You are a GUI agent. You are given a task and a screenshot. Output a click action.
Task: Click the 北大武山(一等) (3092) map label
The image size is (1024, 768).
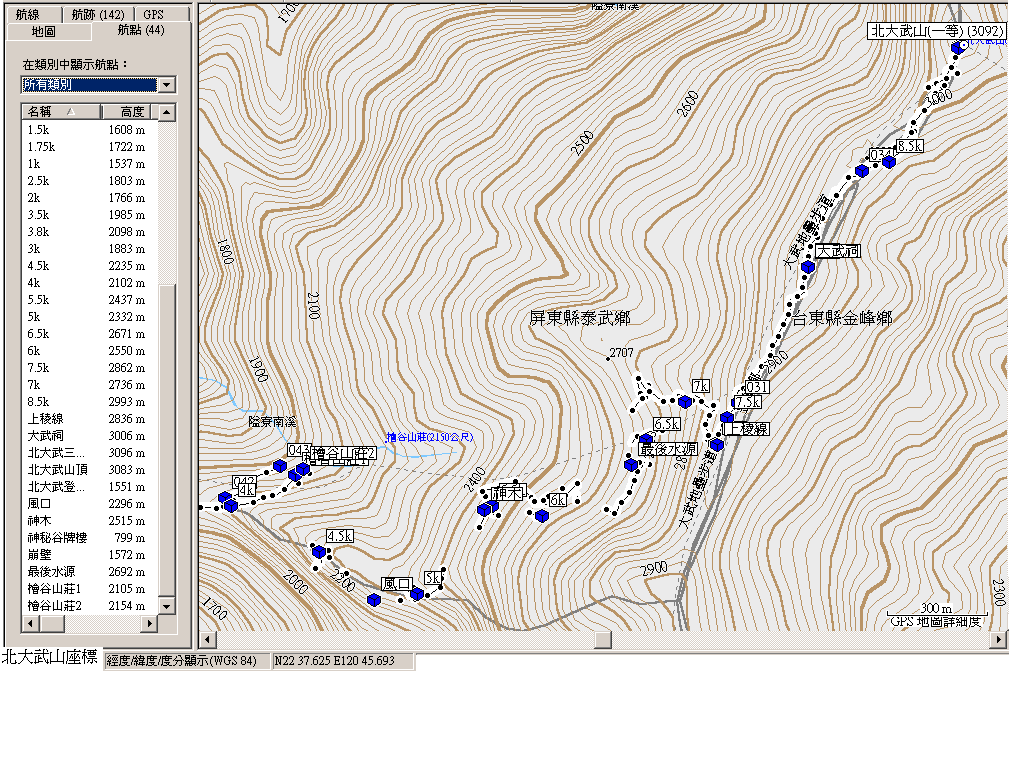(x=937, y=31)
